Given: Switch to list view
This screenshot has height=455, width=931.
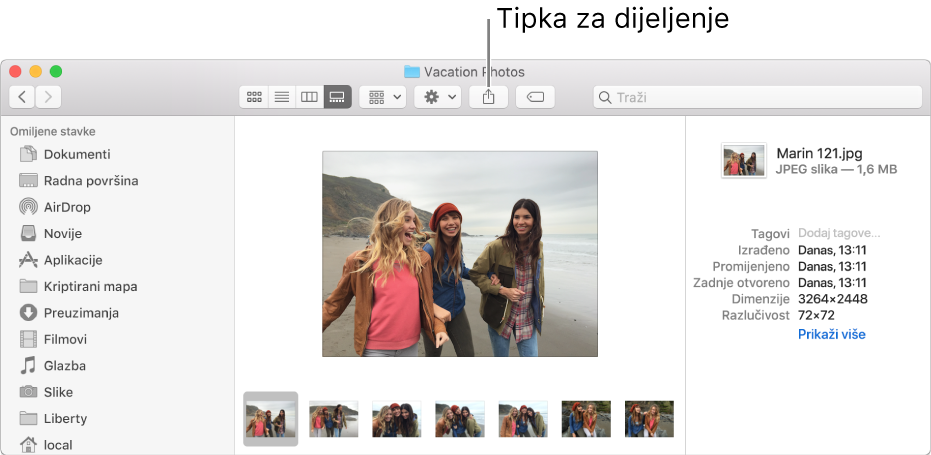Looking at the screenshot, I should (x=282, y=97).
